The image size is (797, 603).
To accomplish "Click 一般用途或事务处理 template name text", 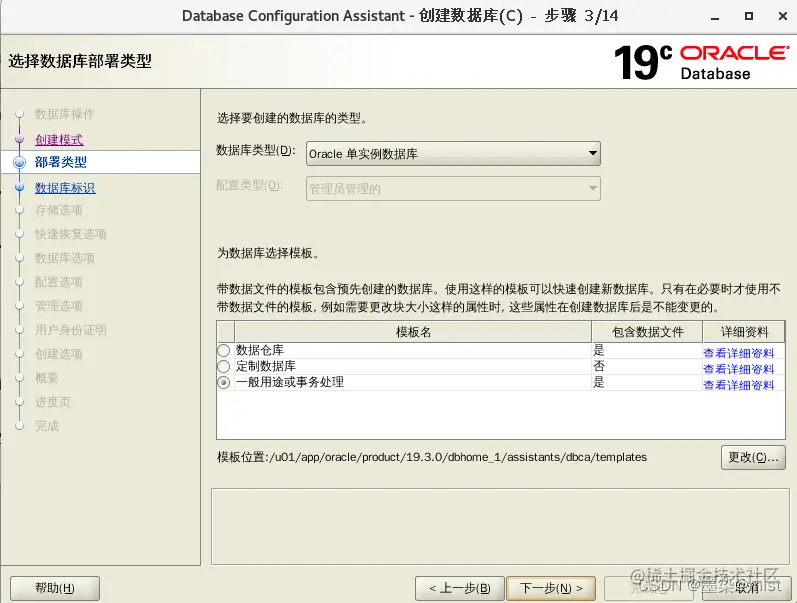I will [x=290, y=382].
